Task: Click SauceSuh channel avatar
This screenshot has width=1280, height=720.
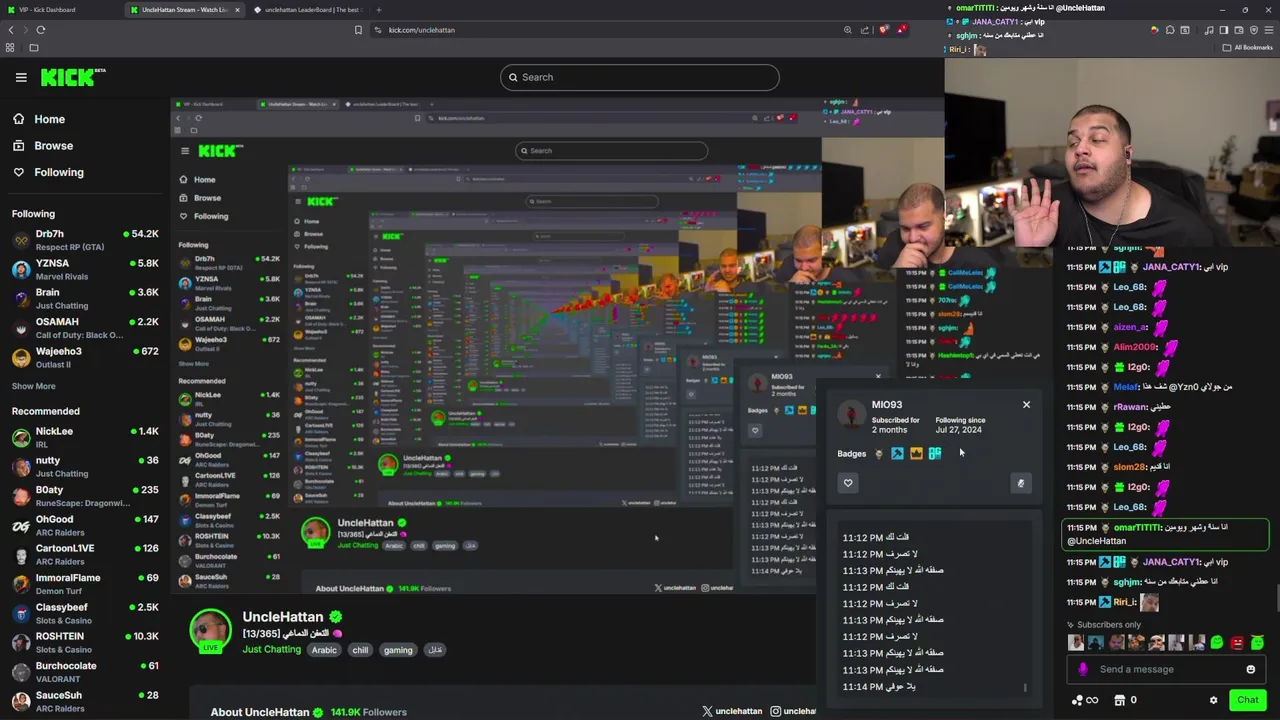Action: click(21, 702)
